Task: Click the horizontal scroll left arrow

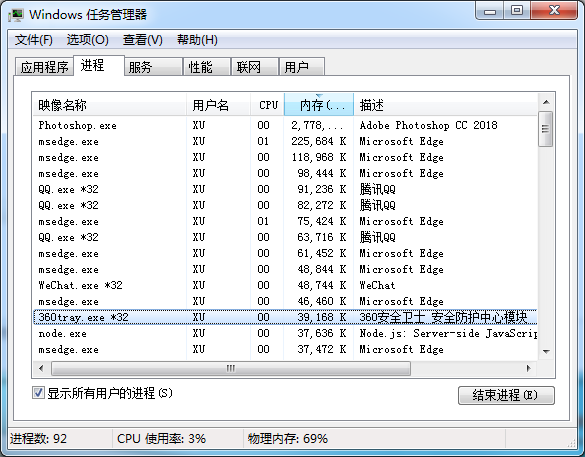Action: [x=41, y=369]
